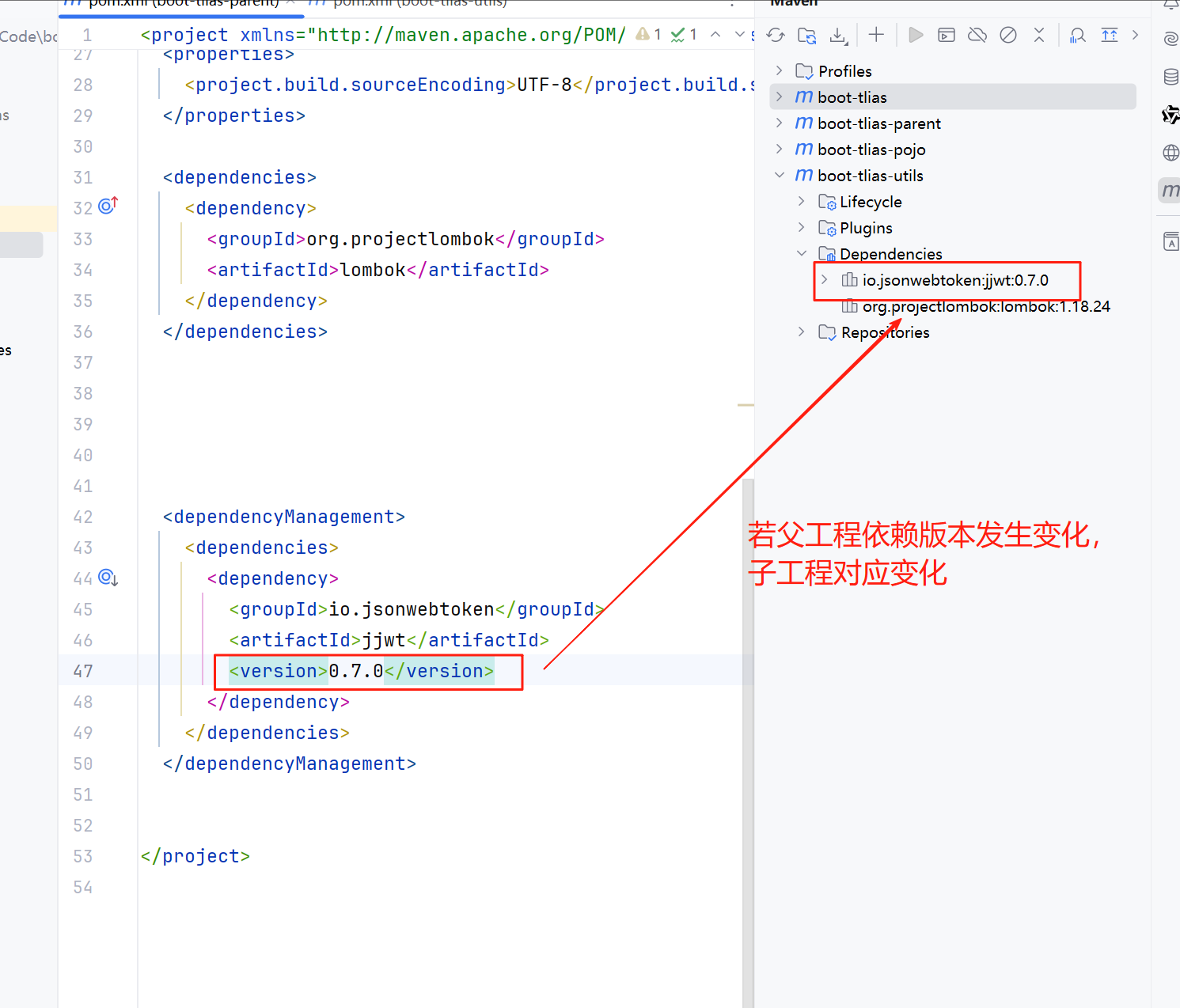Click the editor vertical scrollbar
The image size is (1180, 1008).
coord(748,742)
